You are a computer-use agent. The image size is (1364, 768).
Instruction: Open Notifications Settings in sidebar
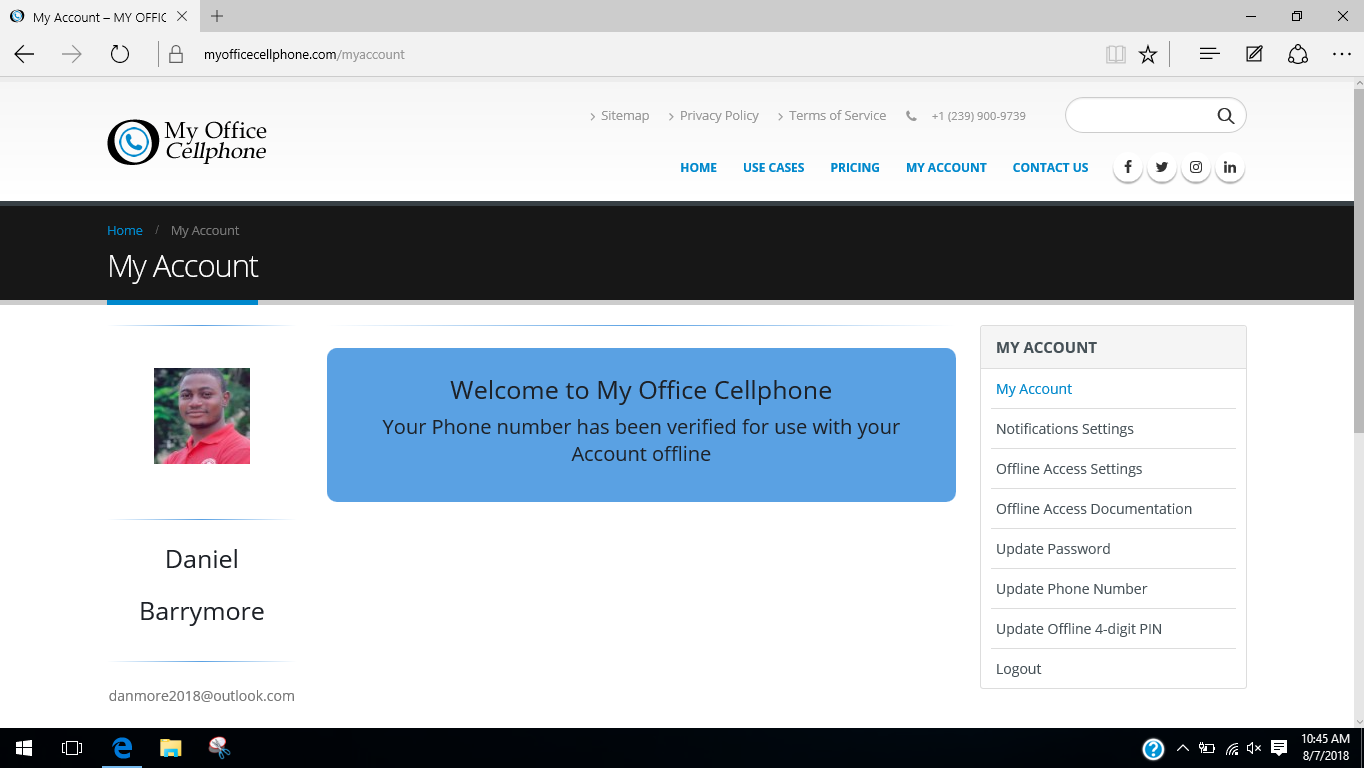(x=1065, y=429)
